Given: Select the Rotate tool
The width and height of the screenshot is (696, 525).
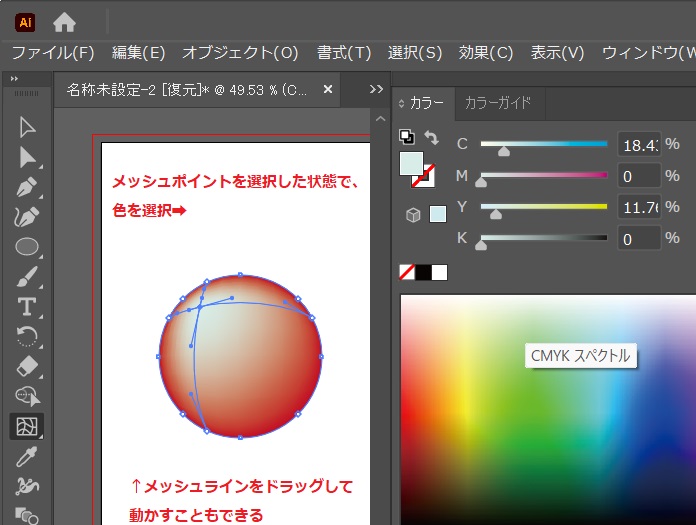Looking at the screenshot, I should (x=27, y=336).
